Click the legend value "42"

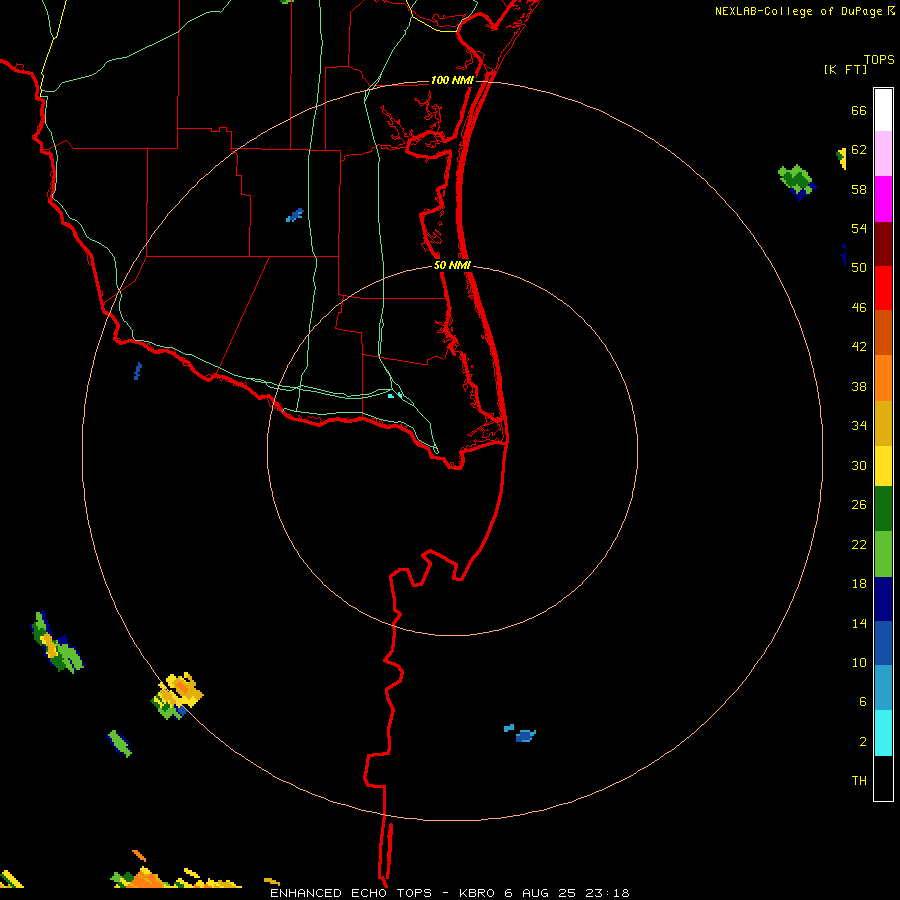(859, 347)
